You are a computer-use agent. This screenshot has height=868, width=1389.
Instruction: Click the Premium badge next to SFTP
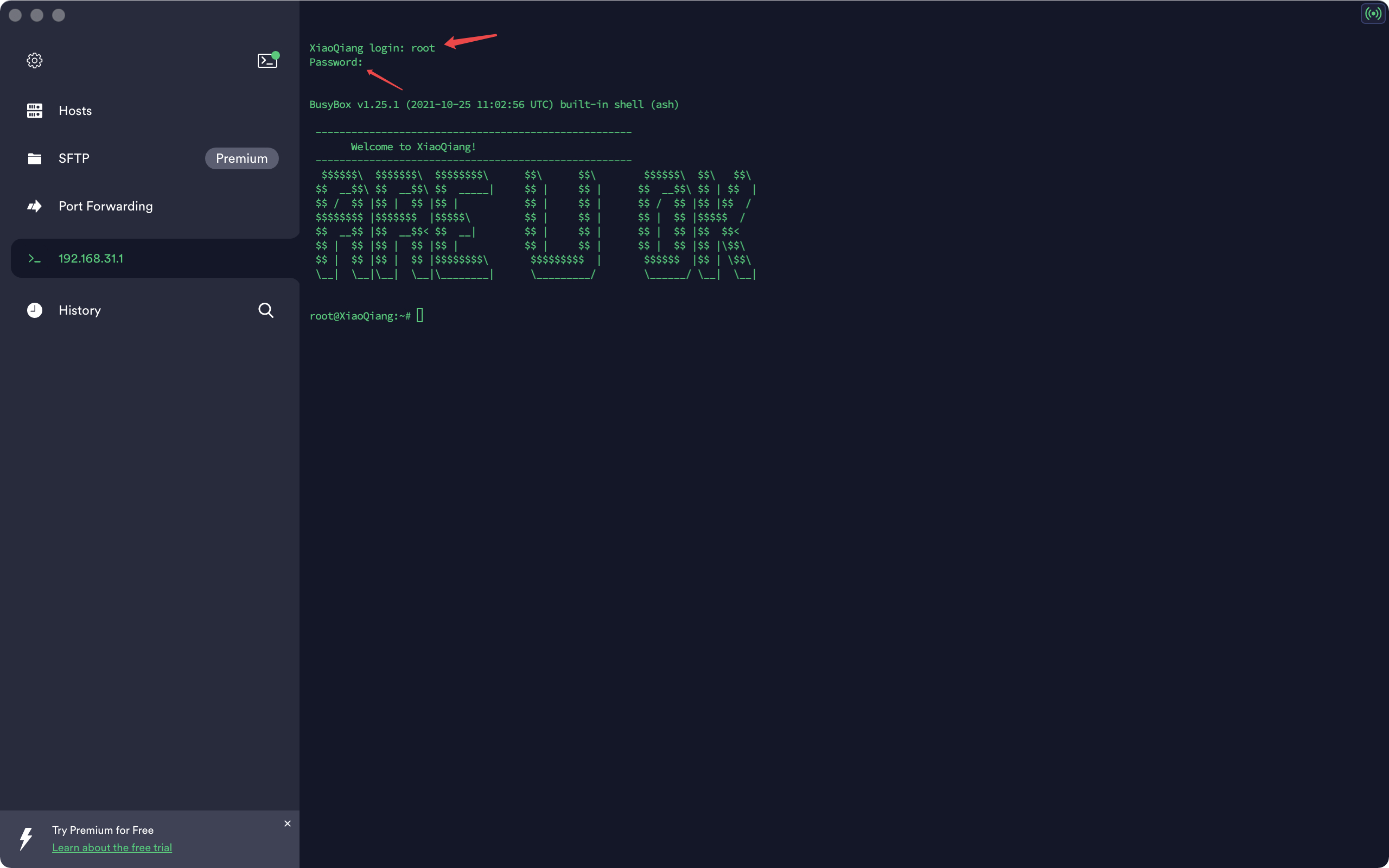[x=241, y=158]
